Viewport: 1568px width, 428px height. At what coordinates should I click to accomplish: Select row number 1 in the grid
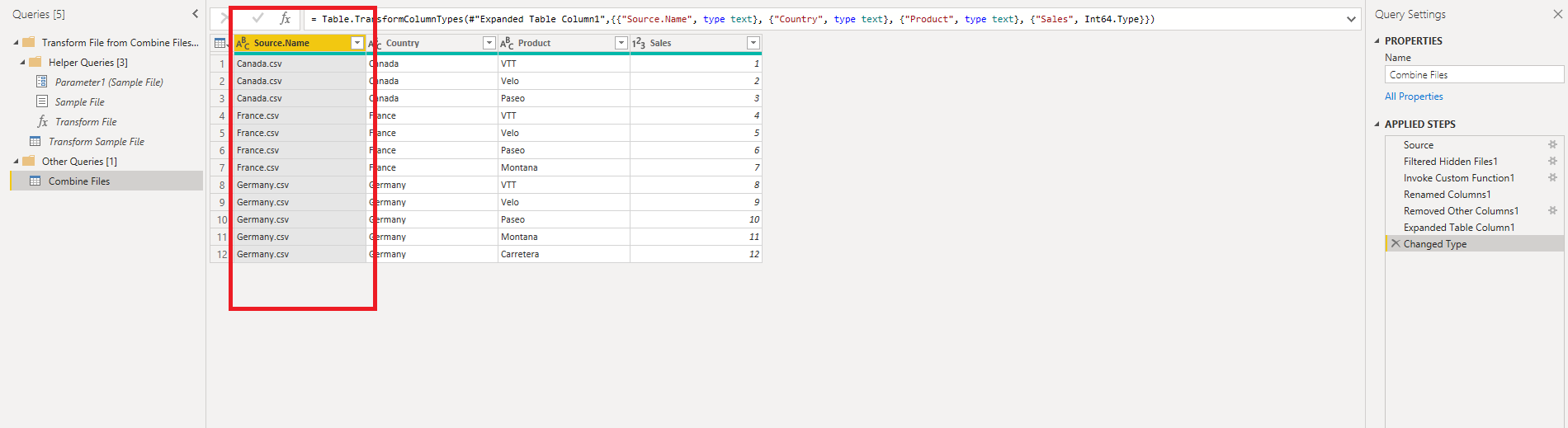[x=221, y=63]
